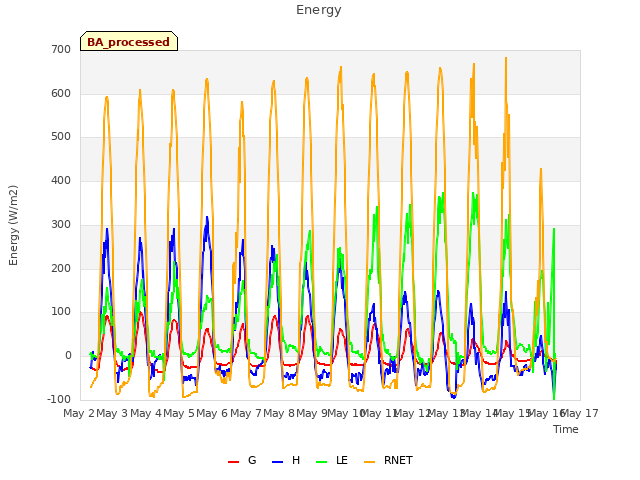Screen dimensions: 640x480
Task: Click the -100 y-axis tick label
Action: 59,399
